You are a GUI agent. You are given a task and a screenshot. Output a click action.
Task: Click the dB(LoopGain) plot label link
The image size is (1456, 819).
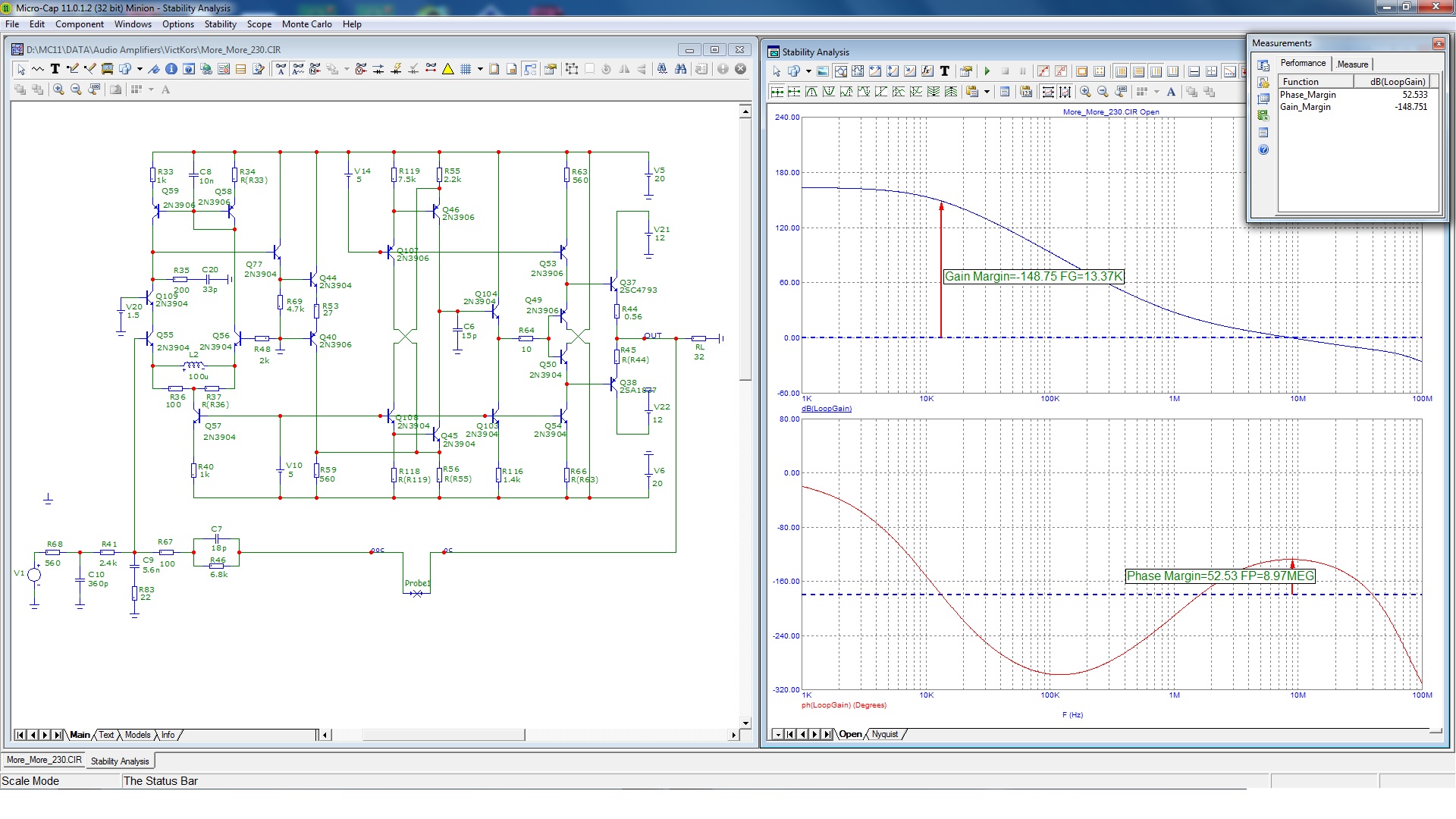[x=827, y=409]
